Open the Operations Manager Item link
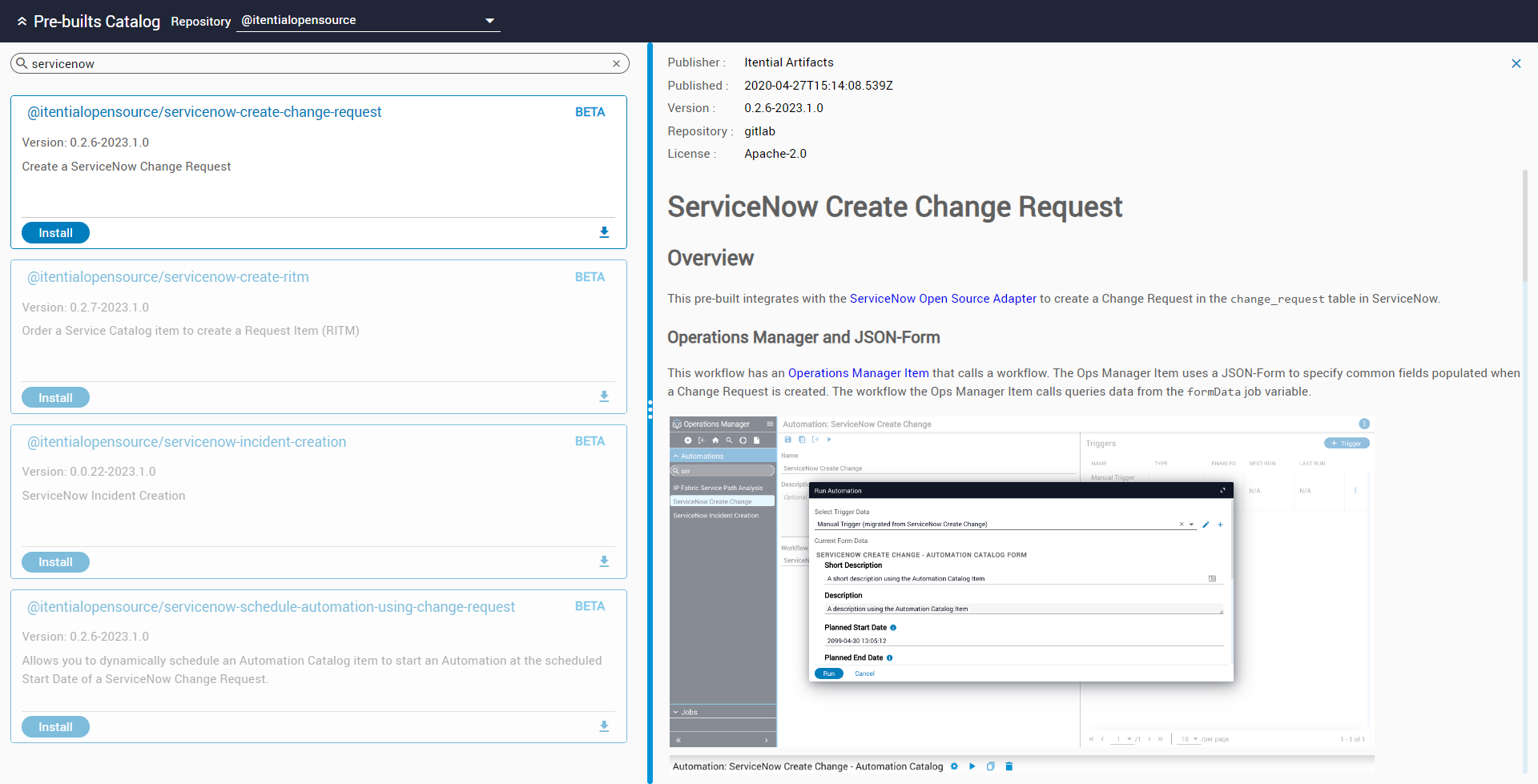Image resolution: width=1538 pixels, height=784 pixels. coord(858,373)
